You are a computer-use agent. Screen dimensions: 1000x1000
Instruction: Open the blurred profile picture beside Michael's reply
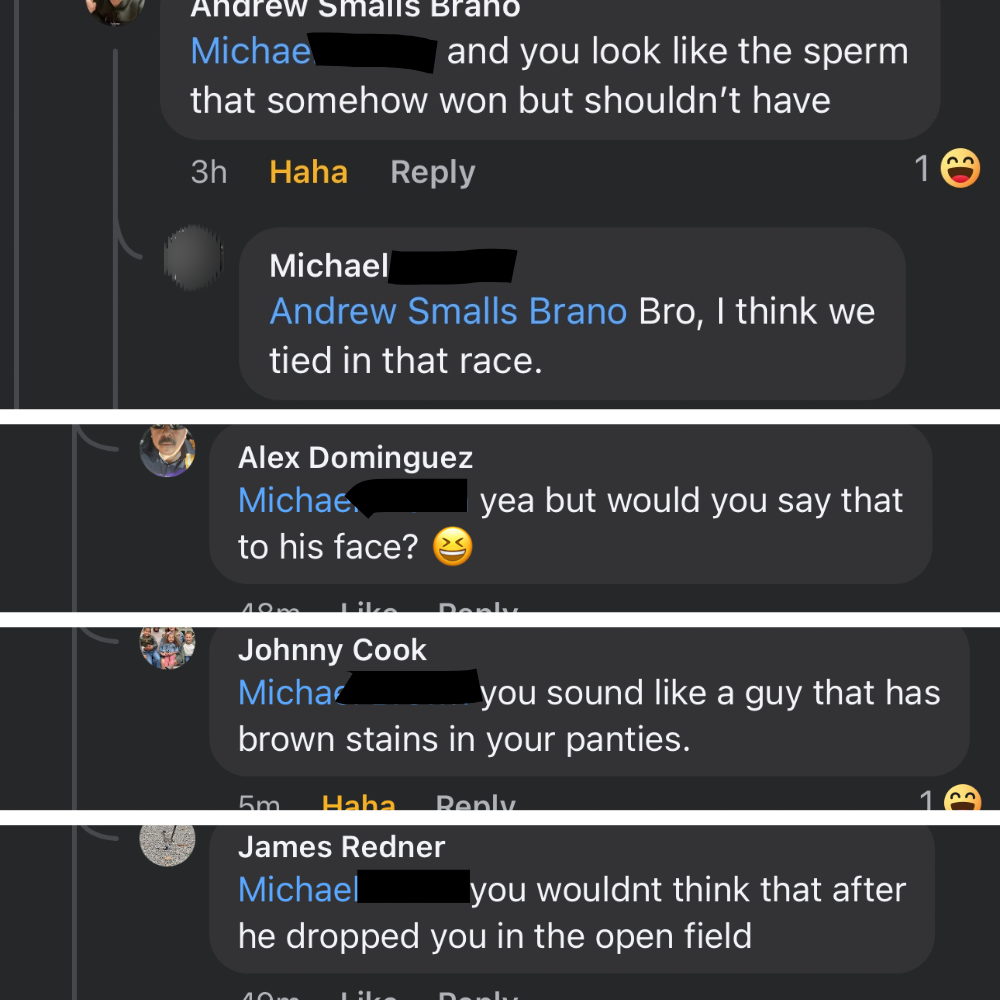coord(192,260)
